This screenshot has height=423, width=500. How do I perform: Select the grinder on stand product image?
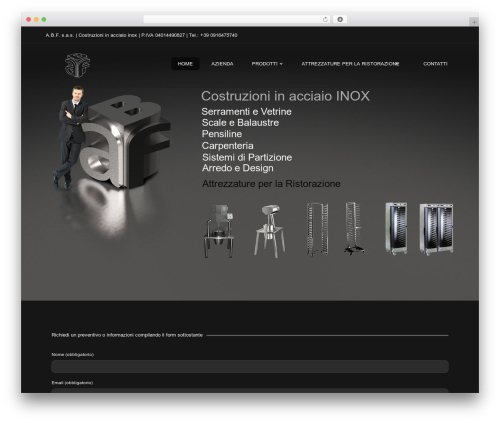pos(270,231)
